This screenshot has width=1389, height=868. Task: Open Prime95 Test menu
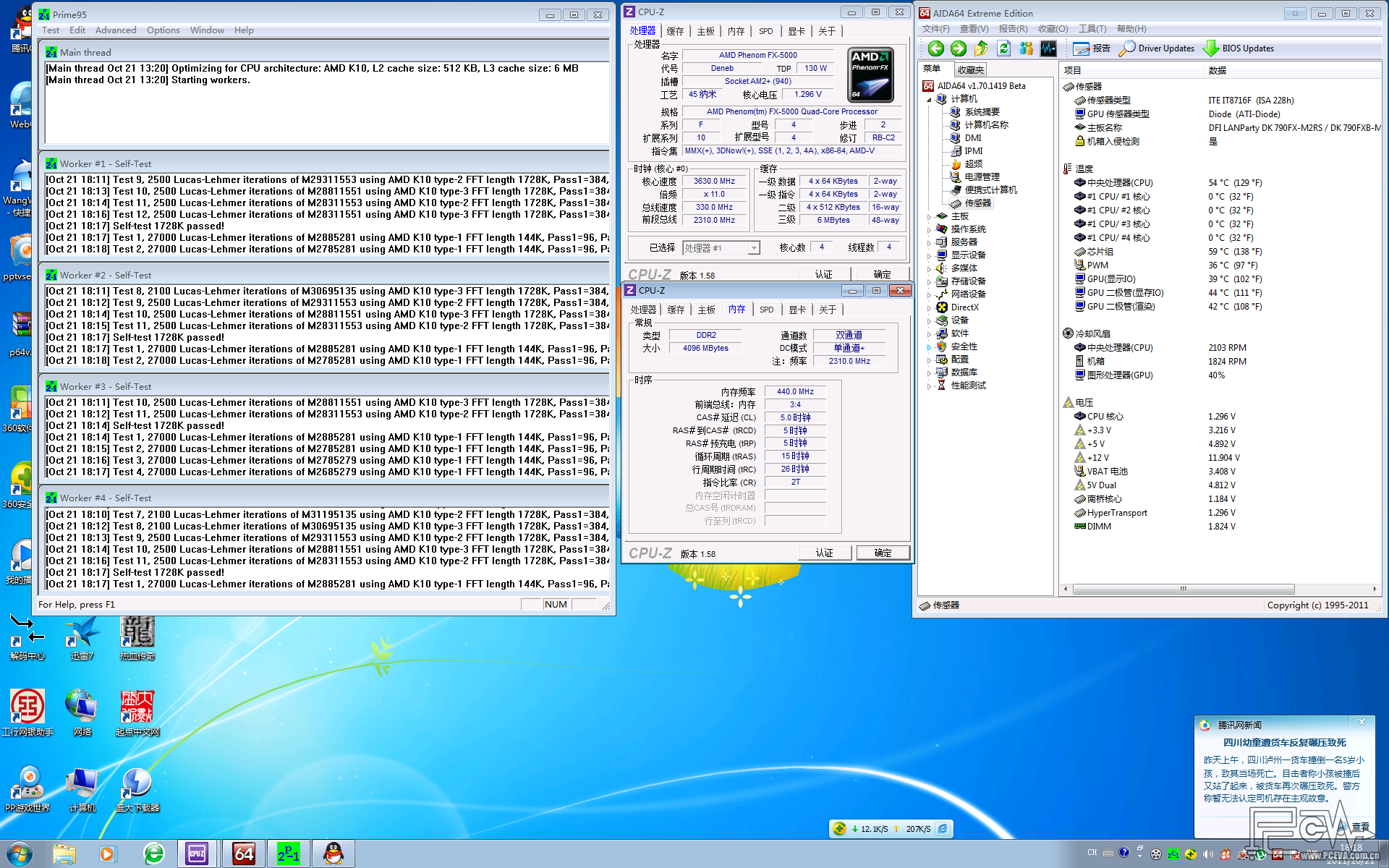pyautogui.click(x=51, y=30)
